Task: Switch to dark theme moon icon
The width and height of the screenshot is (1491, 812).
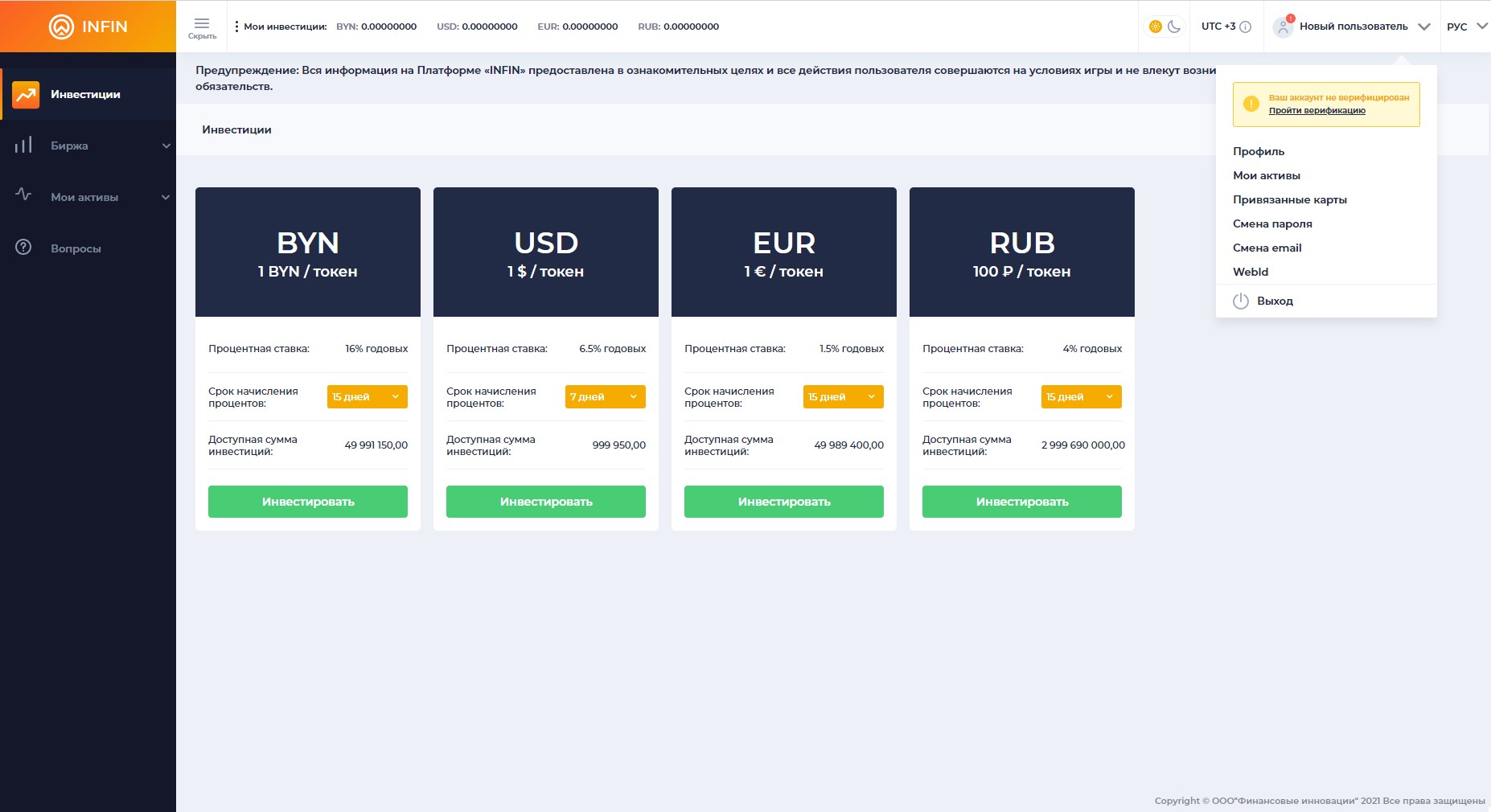Action: pos(1174,27)
